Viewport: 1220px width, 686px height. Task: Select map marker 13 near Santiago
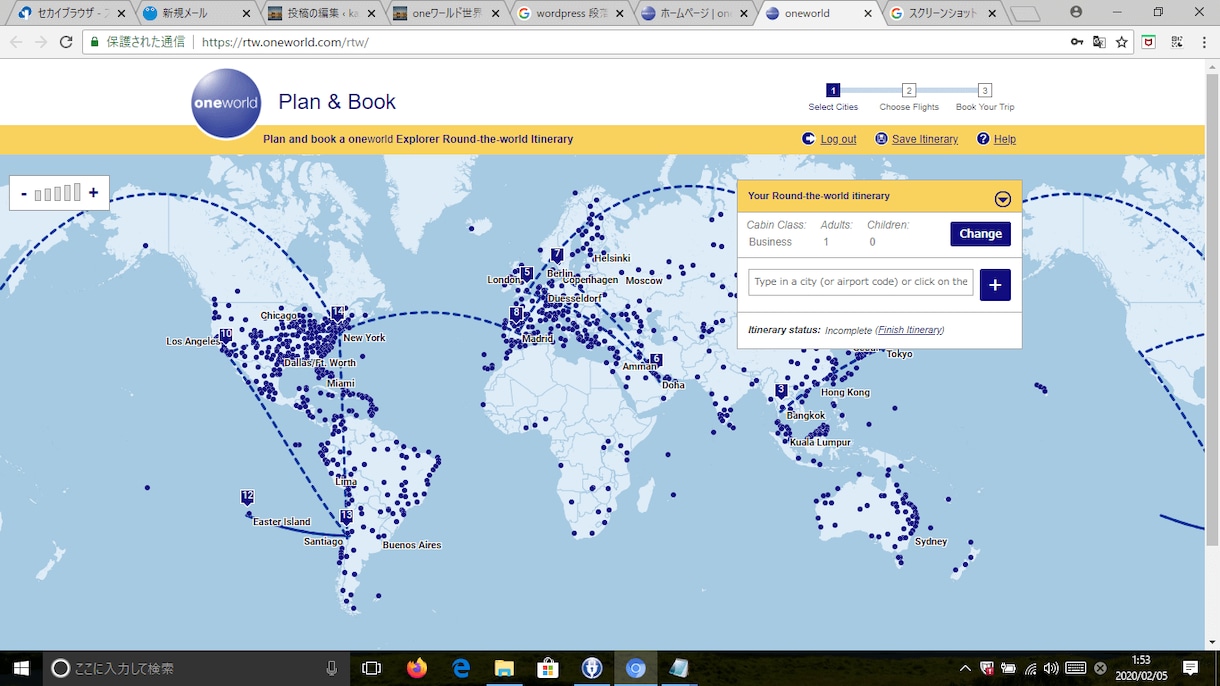346,517
